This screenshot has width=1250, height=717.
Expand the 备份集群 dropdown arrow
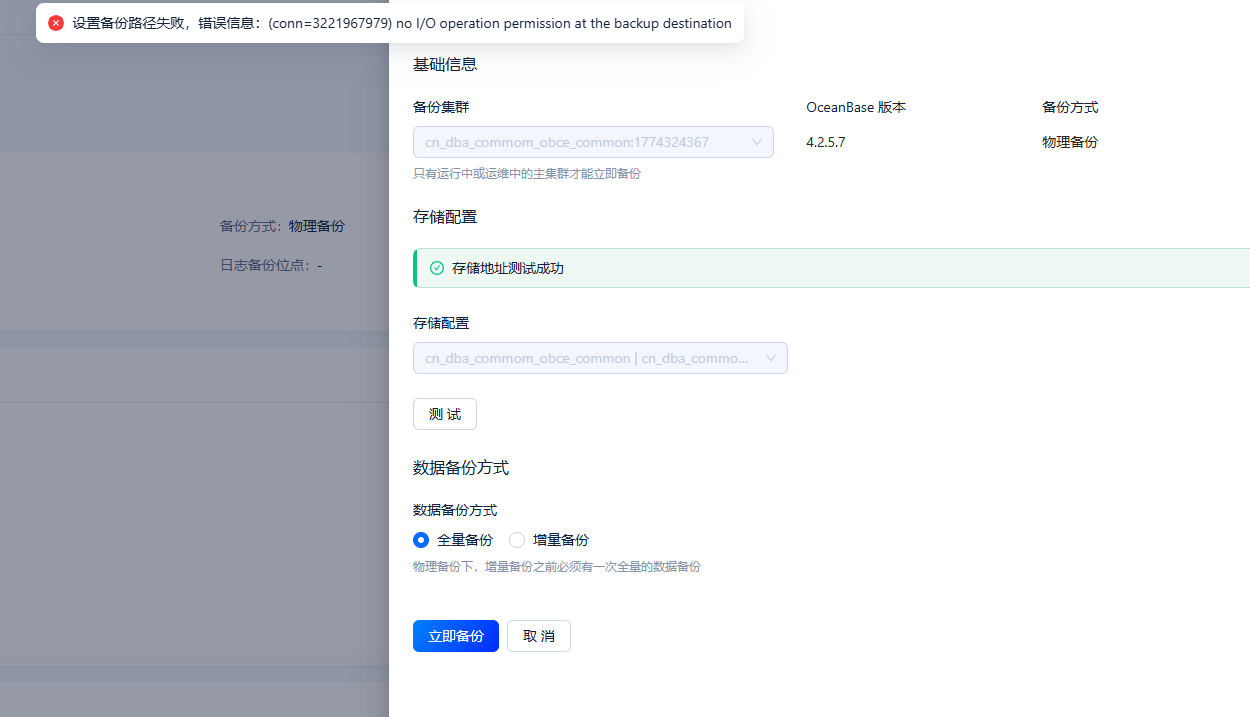pos(757,142)
